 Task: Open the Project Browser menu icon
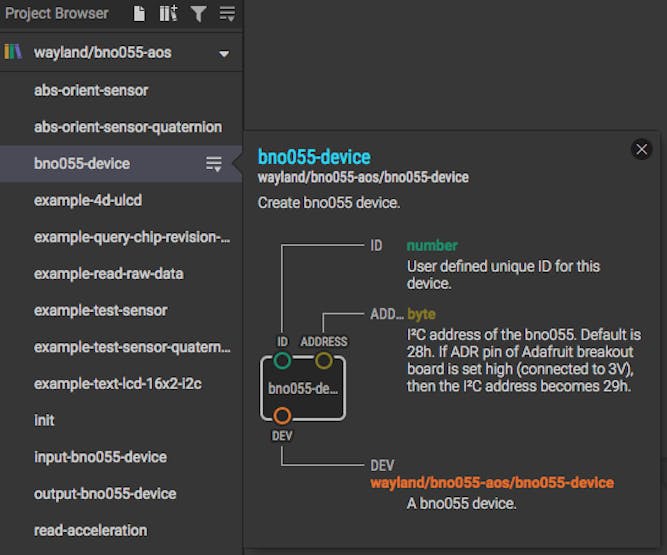coord(227,14)
